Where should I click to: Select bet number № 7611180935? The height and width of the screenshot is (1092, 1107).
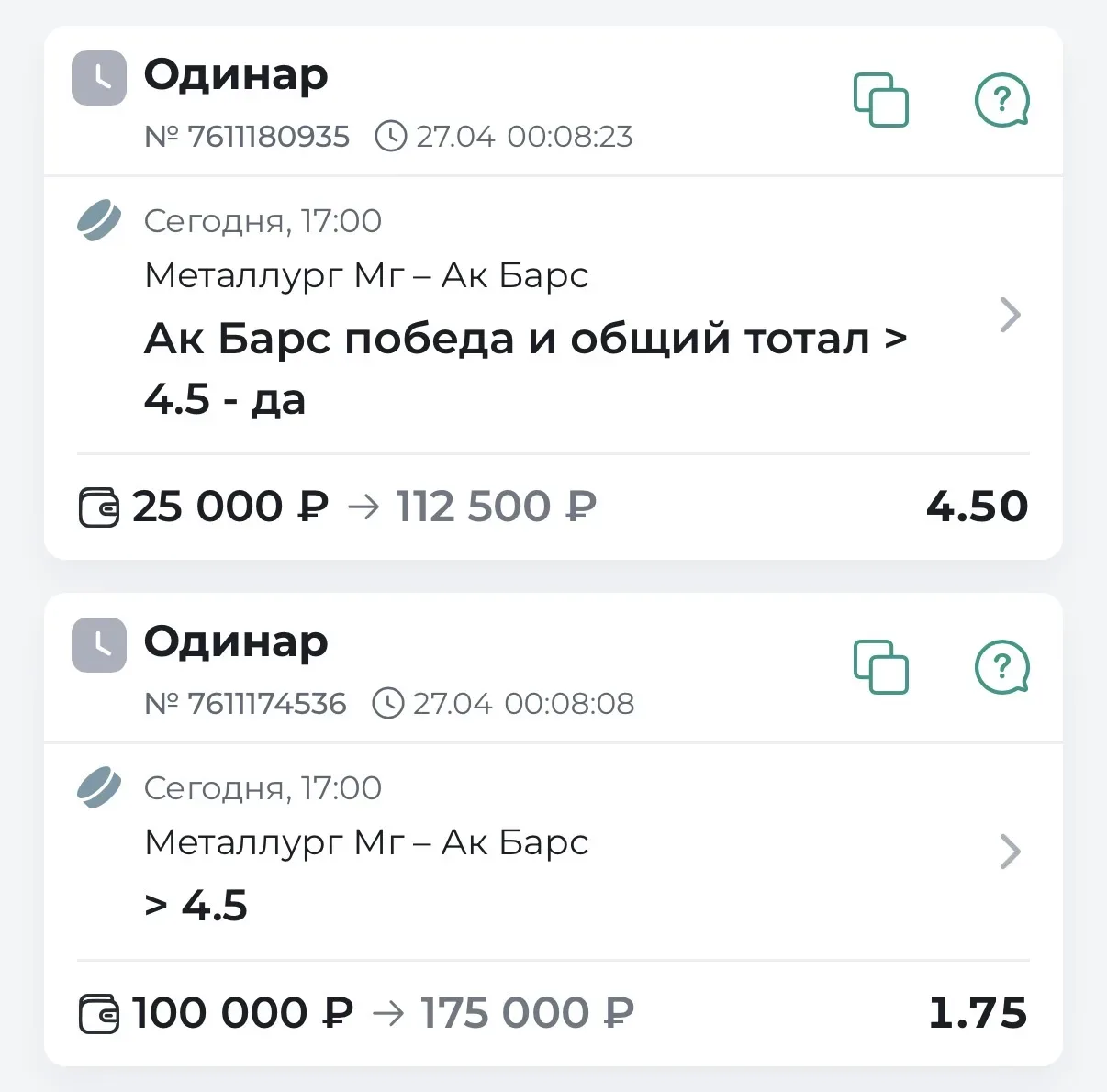247,137
